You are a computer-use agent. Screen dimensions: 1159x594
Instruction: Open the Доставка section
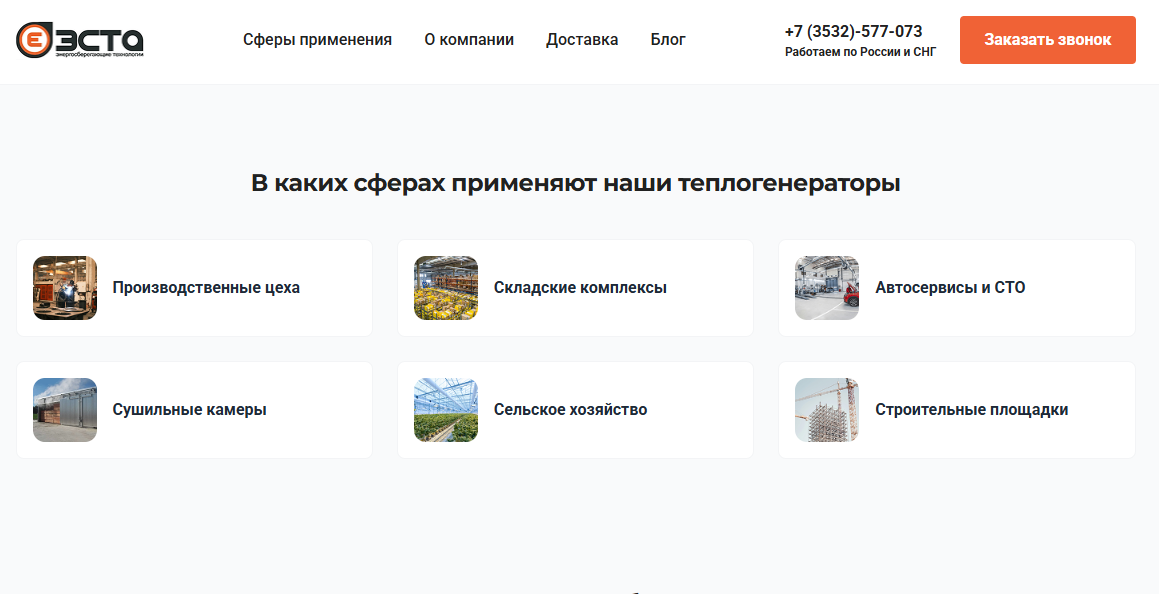pos(582,40)
